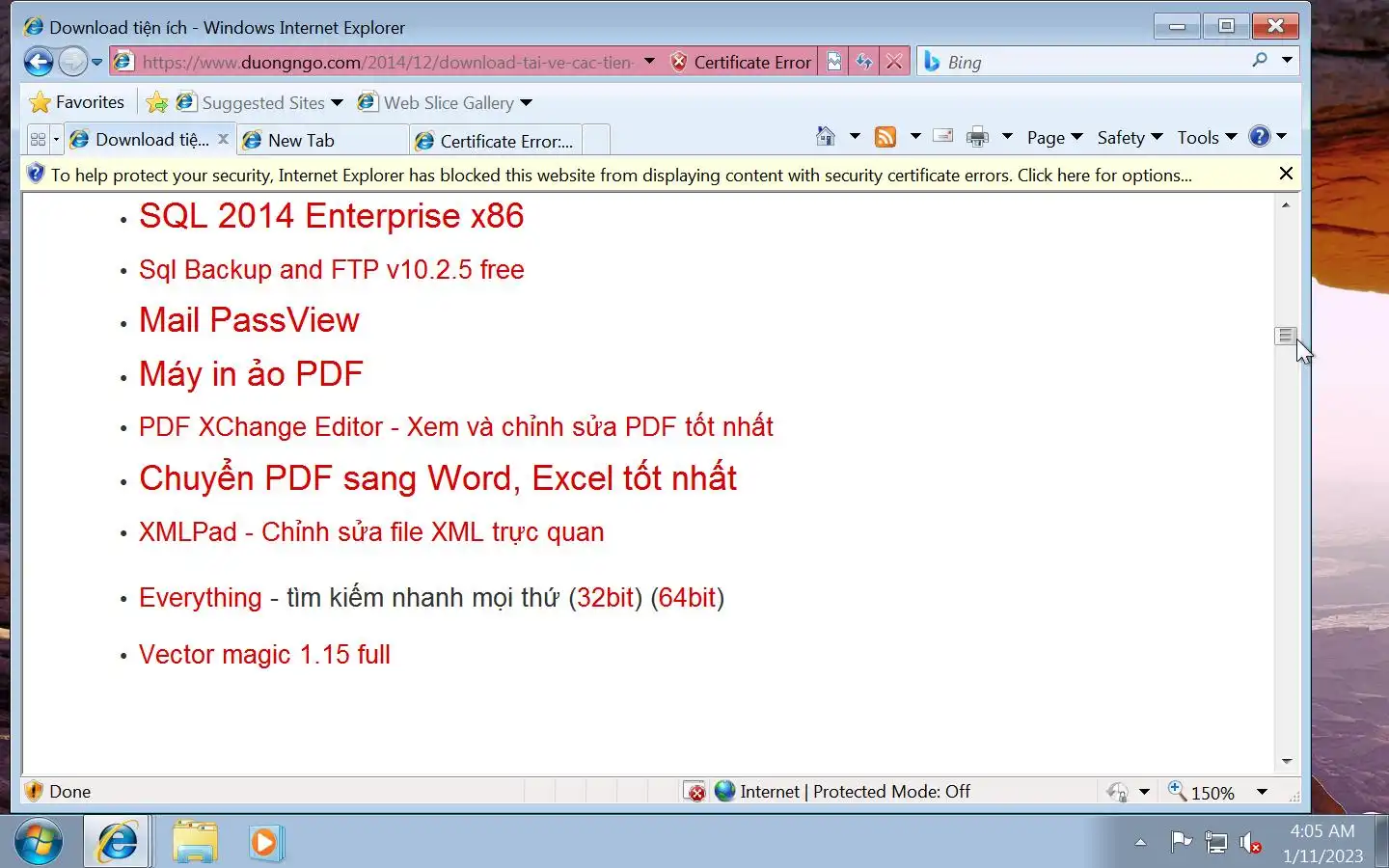Switch to the New Tab tab
1389x868 pixels.
(x=323, y=141)
